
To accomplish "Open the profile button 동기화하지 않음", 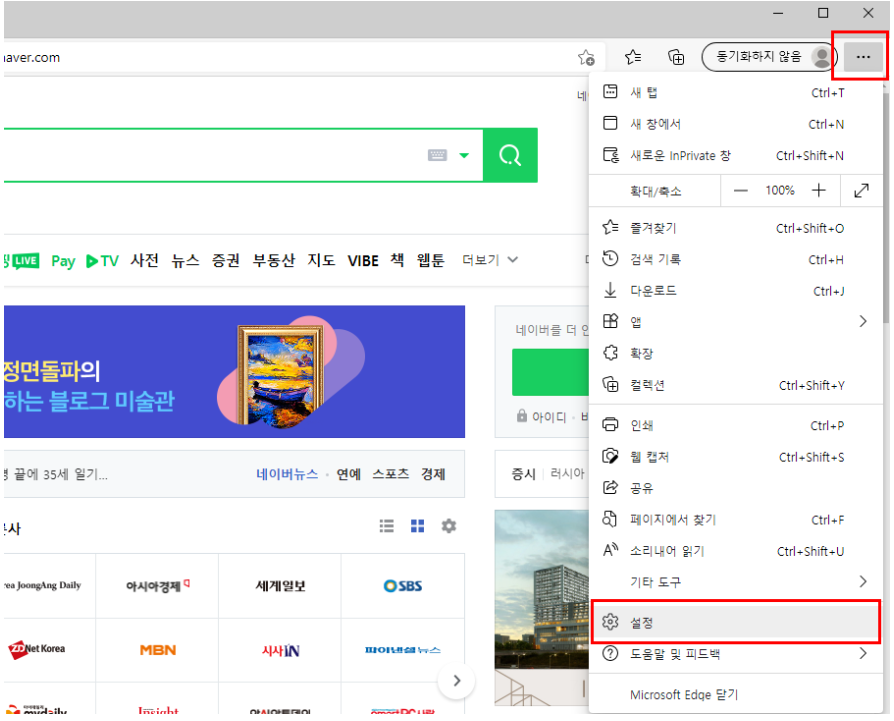I will click(x=769, y=57).
